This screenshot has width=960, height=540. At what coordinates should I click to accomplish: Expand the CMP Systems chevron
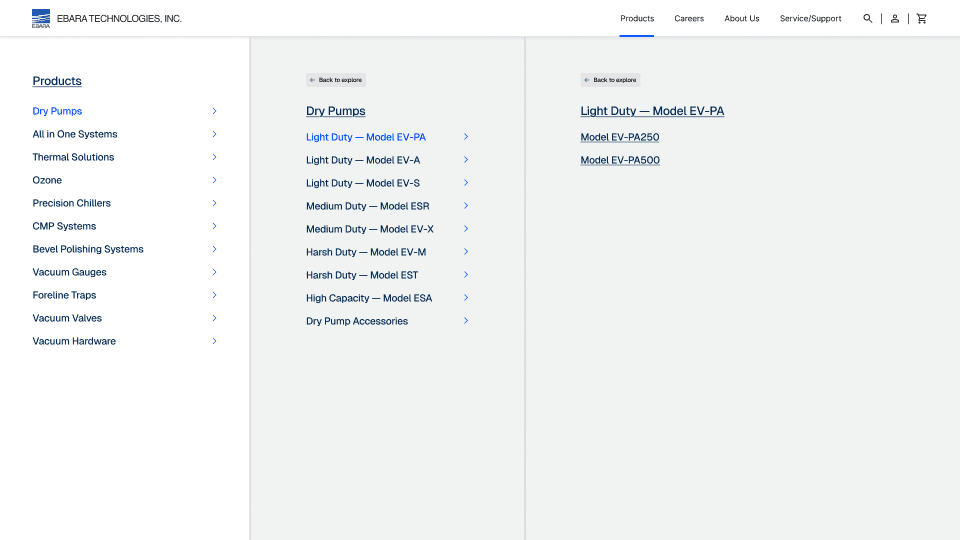click(214, 226)
